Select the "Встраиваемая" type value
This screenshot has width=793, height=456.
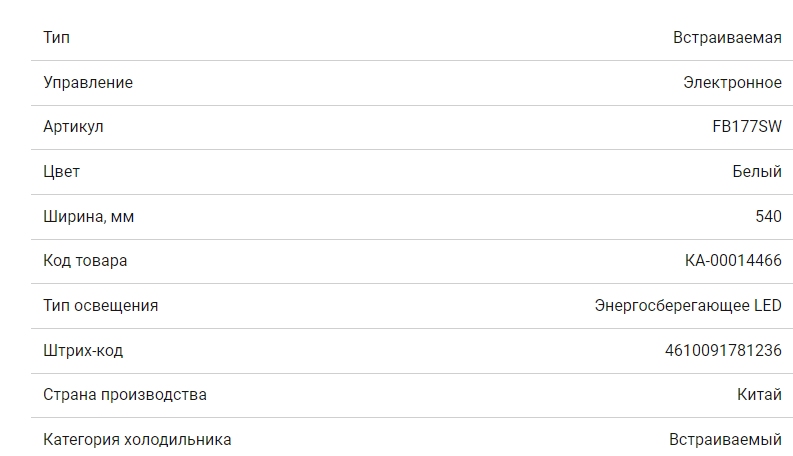(727, 38)
